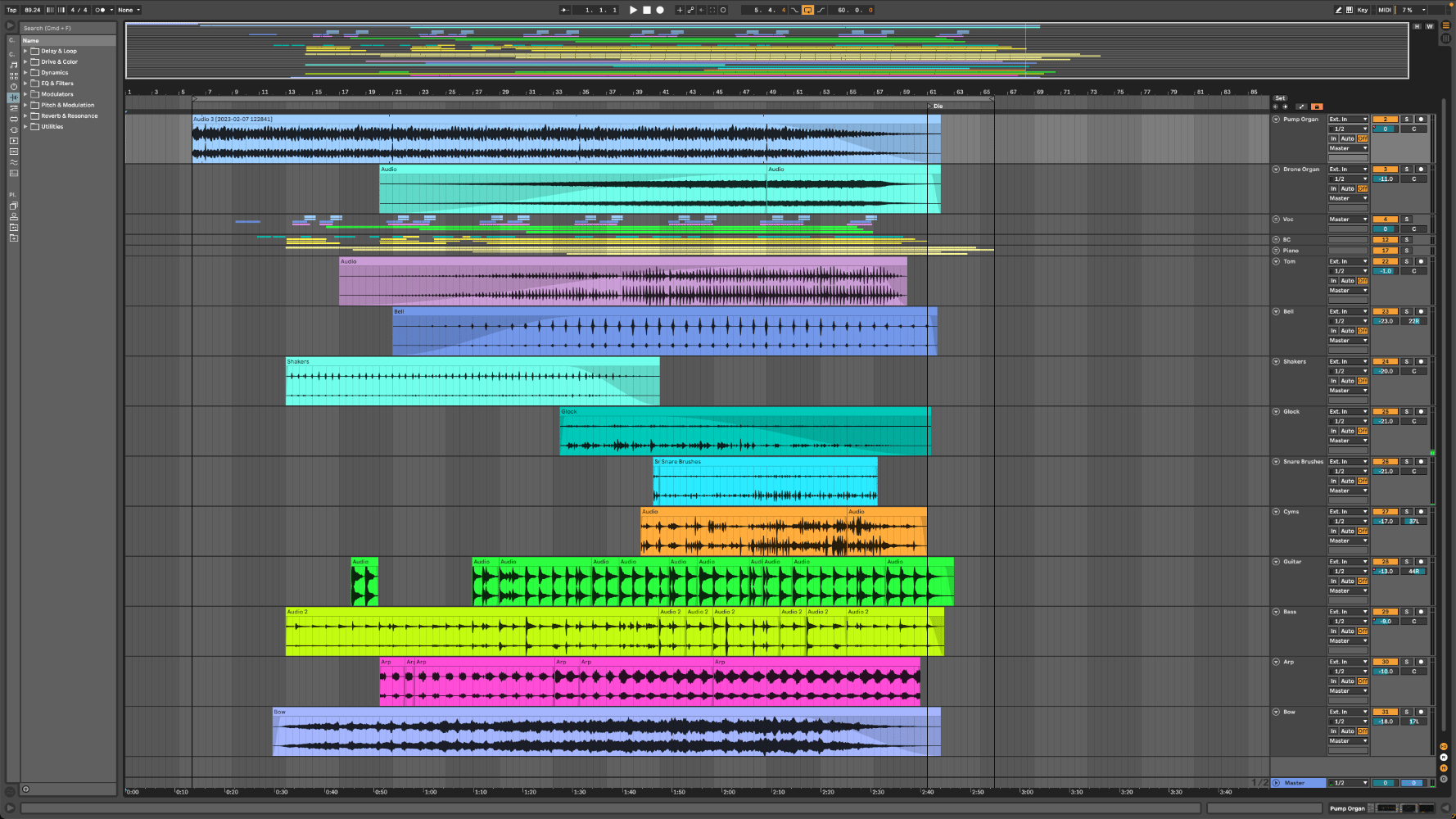
Task: Click the lock envelopes icon above tracks
Action: tap(1317, 106)
